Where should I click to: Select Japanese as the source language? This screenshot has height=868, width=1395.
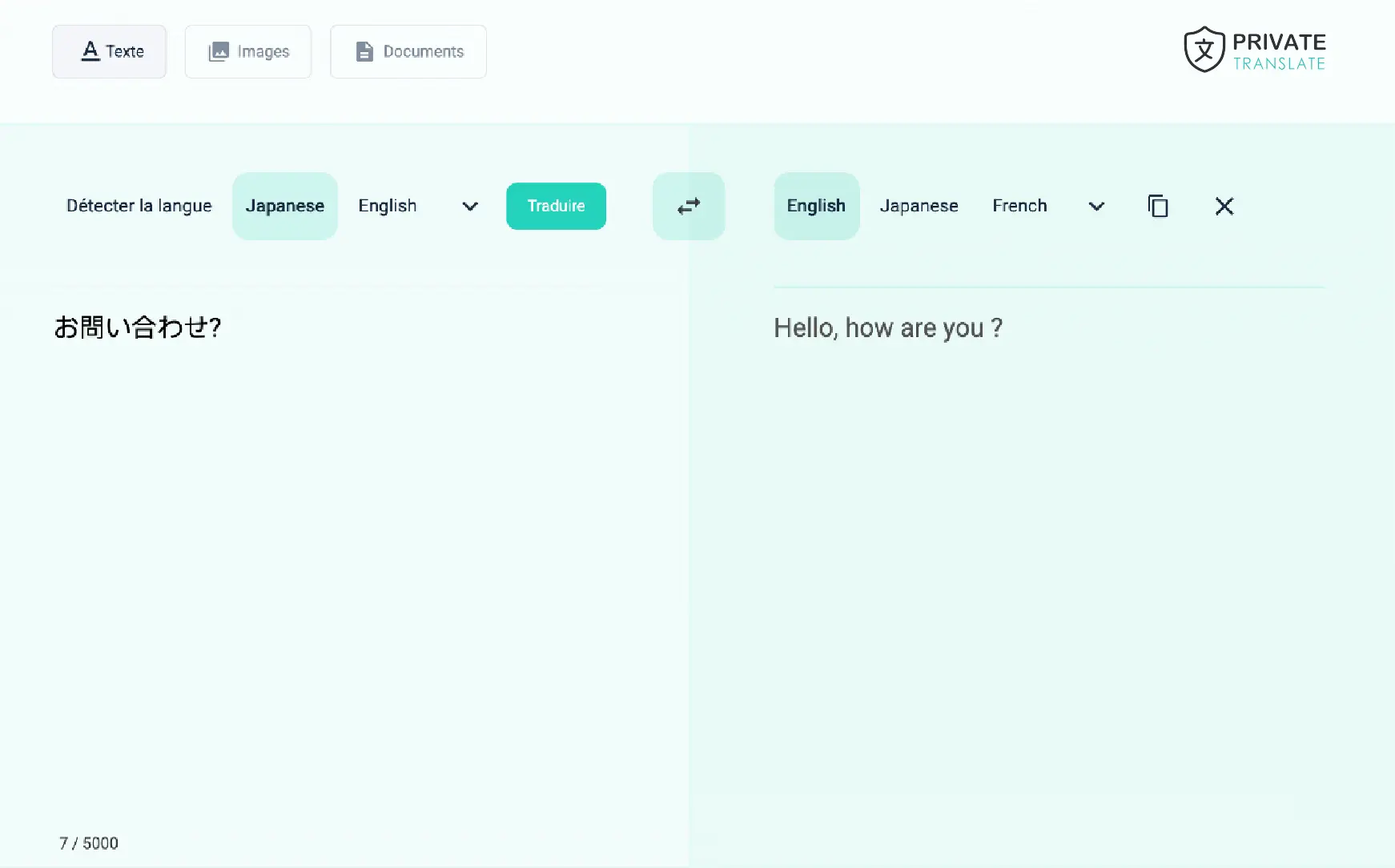(285, 206)
